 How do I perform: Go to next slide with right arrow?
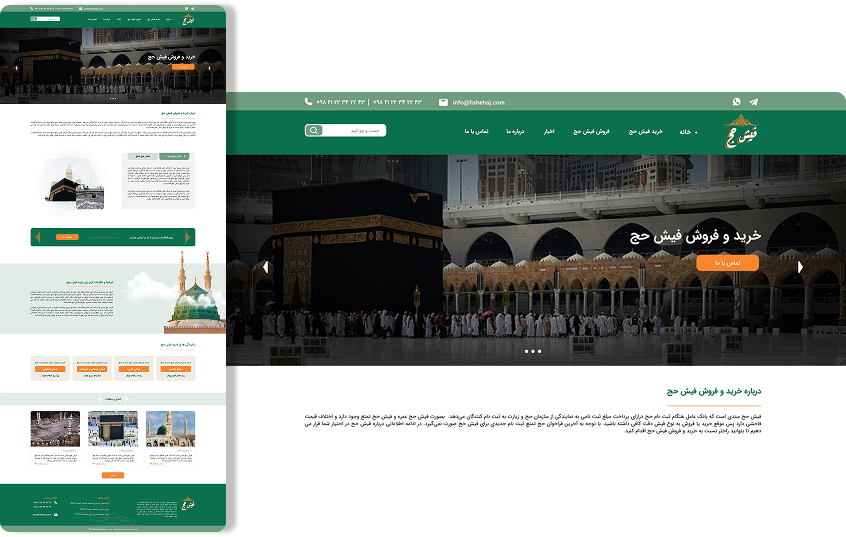tap(800, 267)
